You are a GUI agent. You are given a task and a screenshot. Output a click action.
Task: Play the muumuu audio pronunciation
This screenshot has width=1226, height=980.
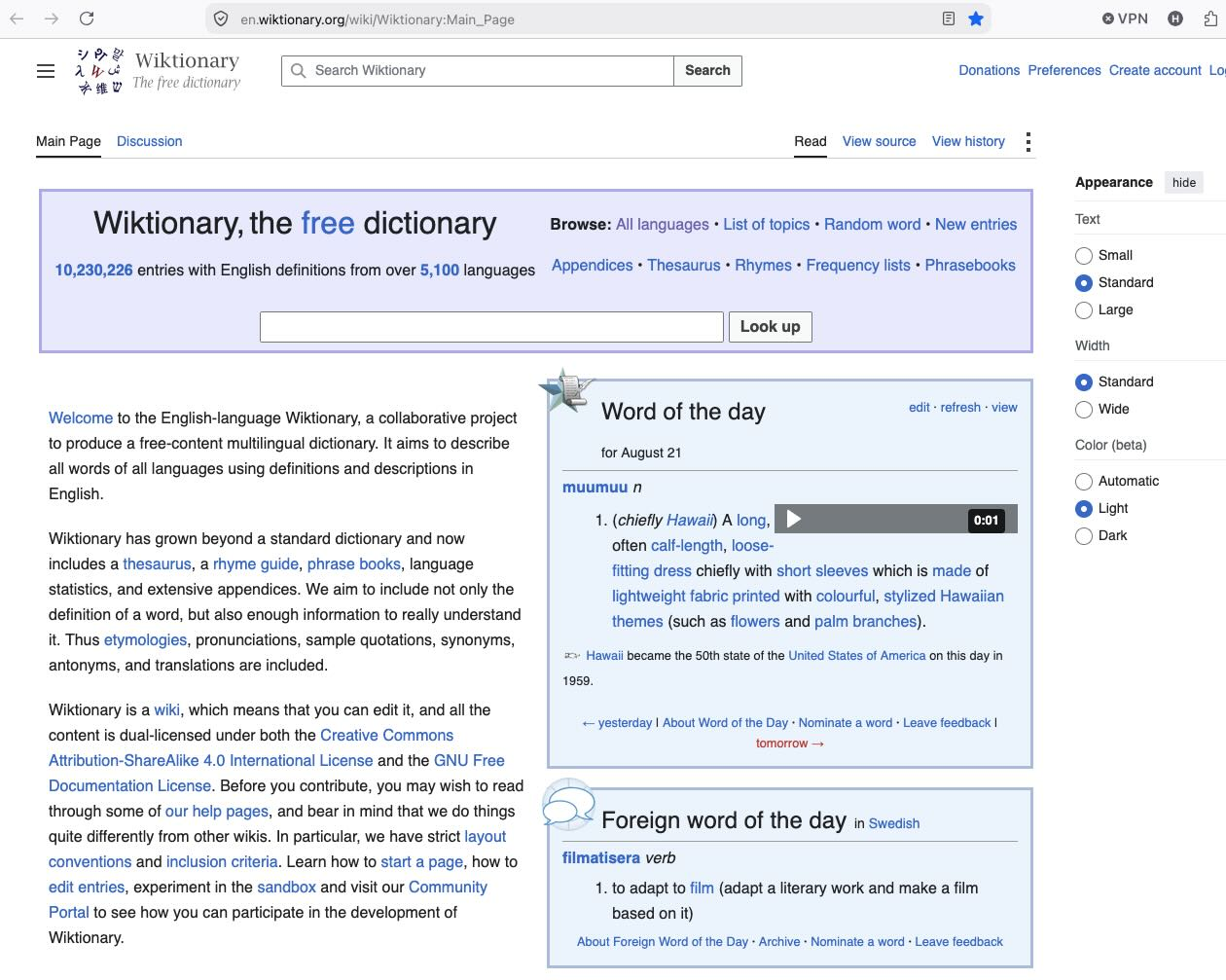click(x=794, y=519)
